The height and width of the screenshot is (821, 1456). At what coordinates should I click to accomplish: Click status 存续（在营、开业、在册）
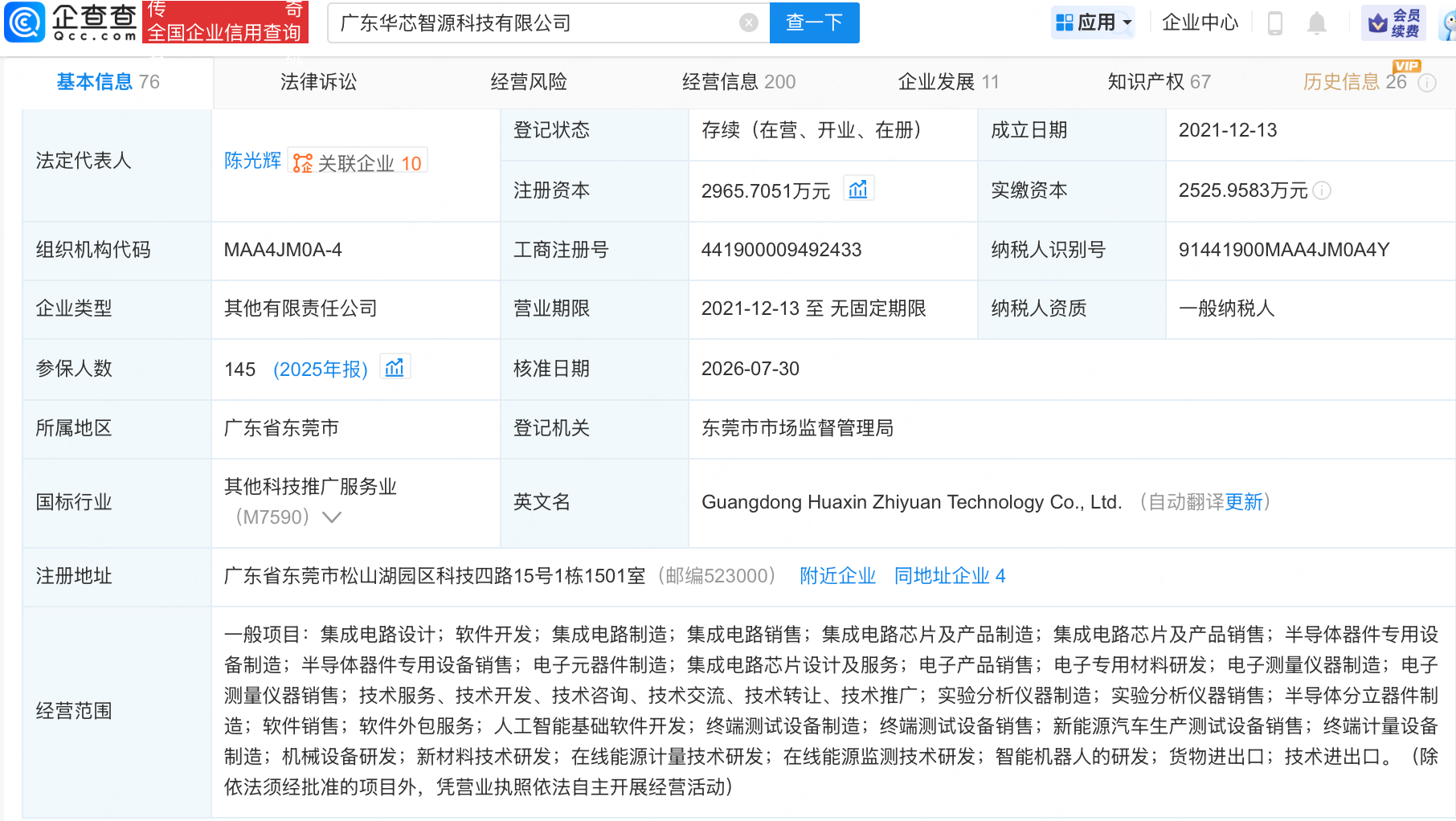pos(812,130)
